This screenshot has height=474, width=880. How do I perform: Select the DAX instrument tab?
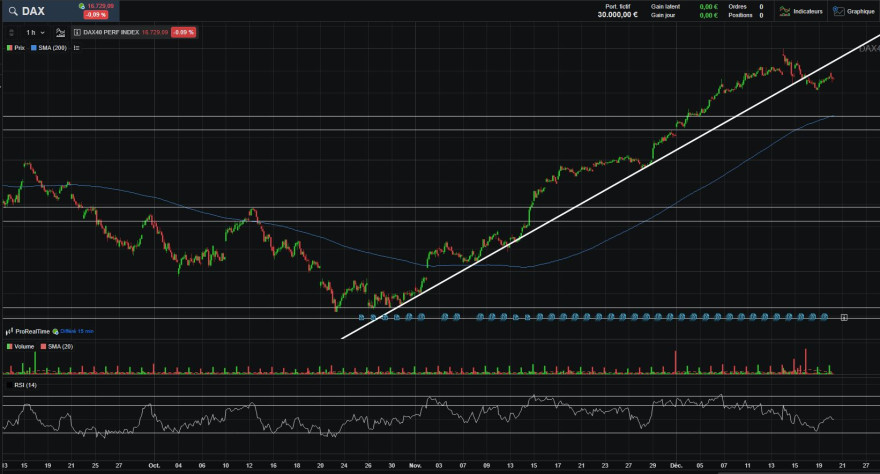click(40, 11)
